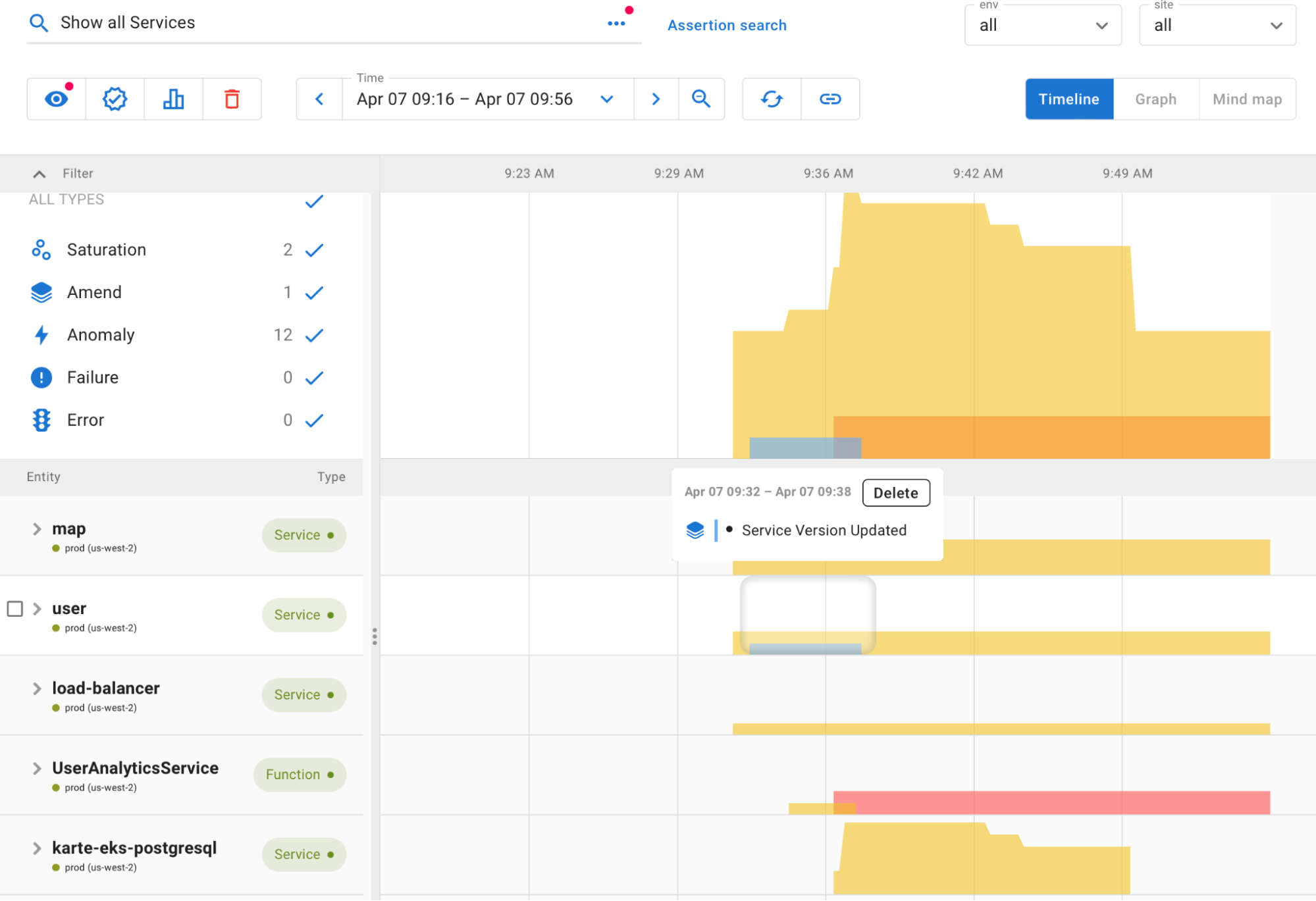Go to previous time range arrow
The width and height of the screenshot is (1316, 901).
[319, 99]
